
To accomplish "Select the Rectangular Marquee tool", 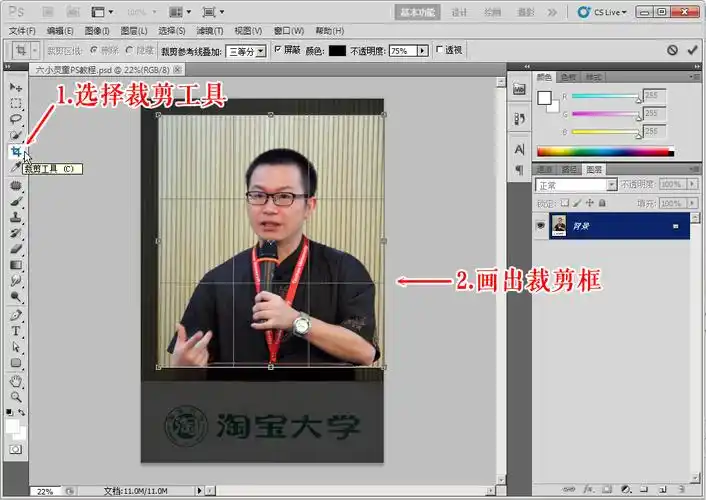I will coord(16,103).
